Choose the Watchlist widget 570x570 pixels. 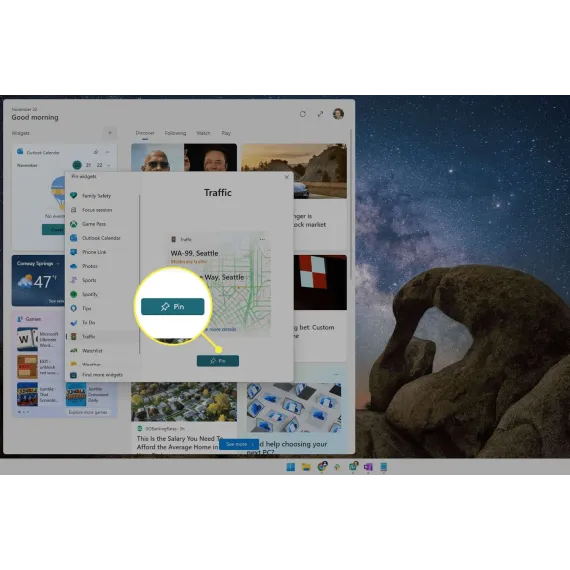103,351
